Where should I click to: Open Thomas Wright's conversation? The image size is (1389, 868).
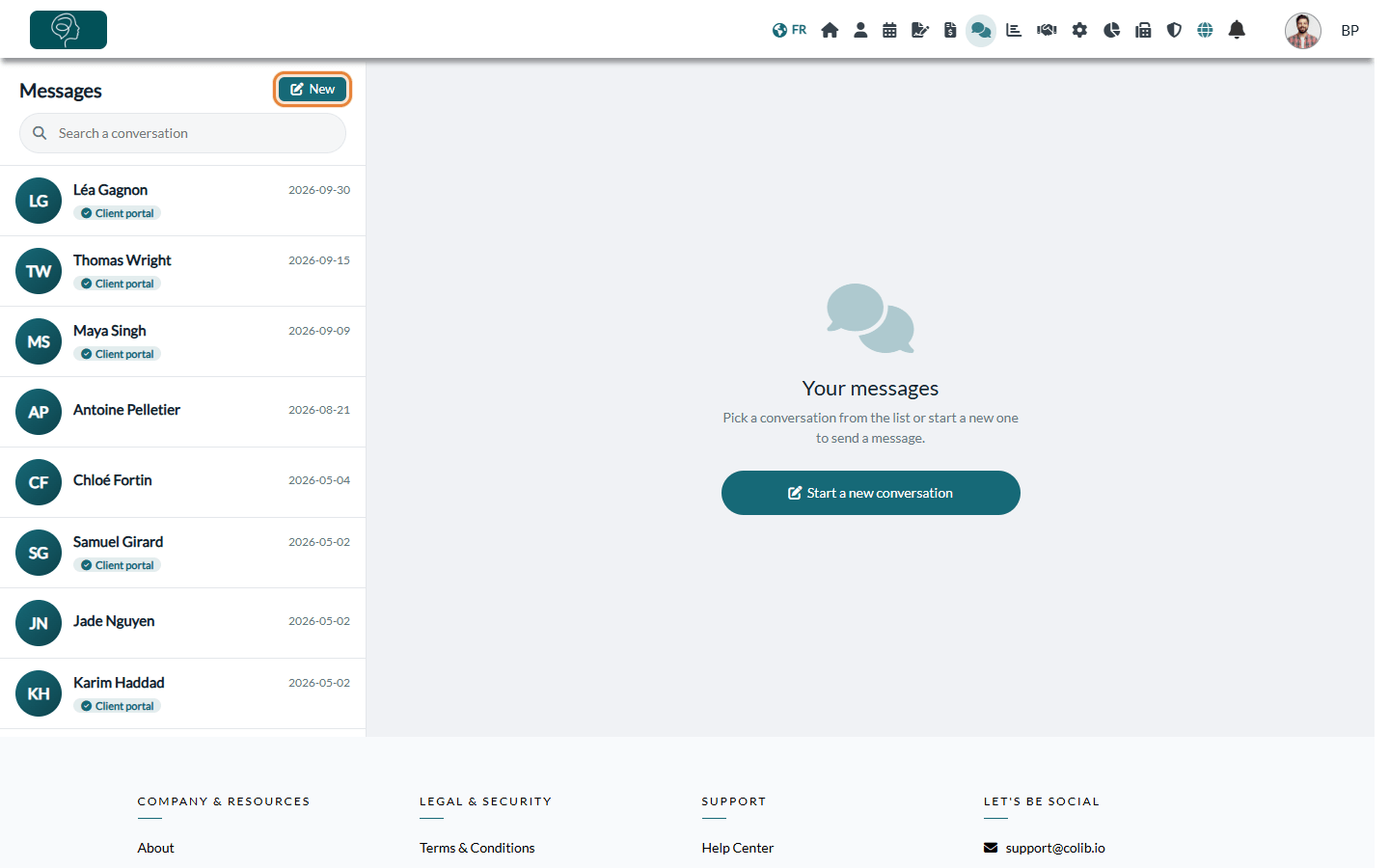182,271
